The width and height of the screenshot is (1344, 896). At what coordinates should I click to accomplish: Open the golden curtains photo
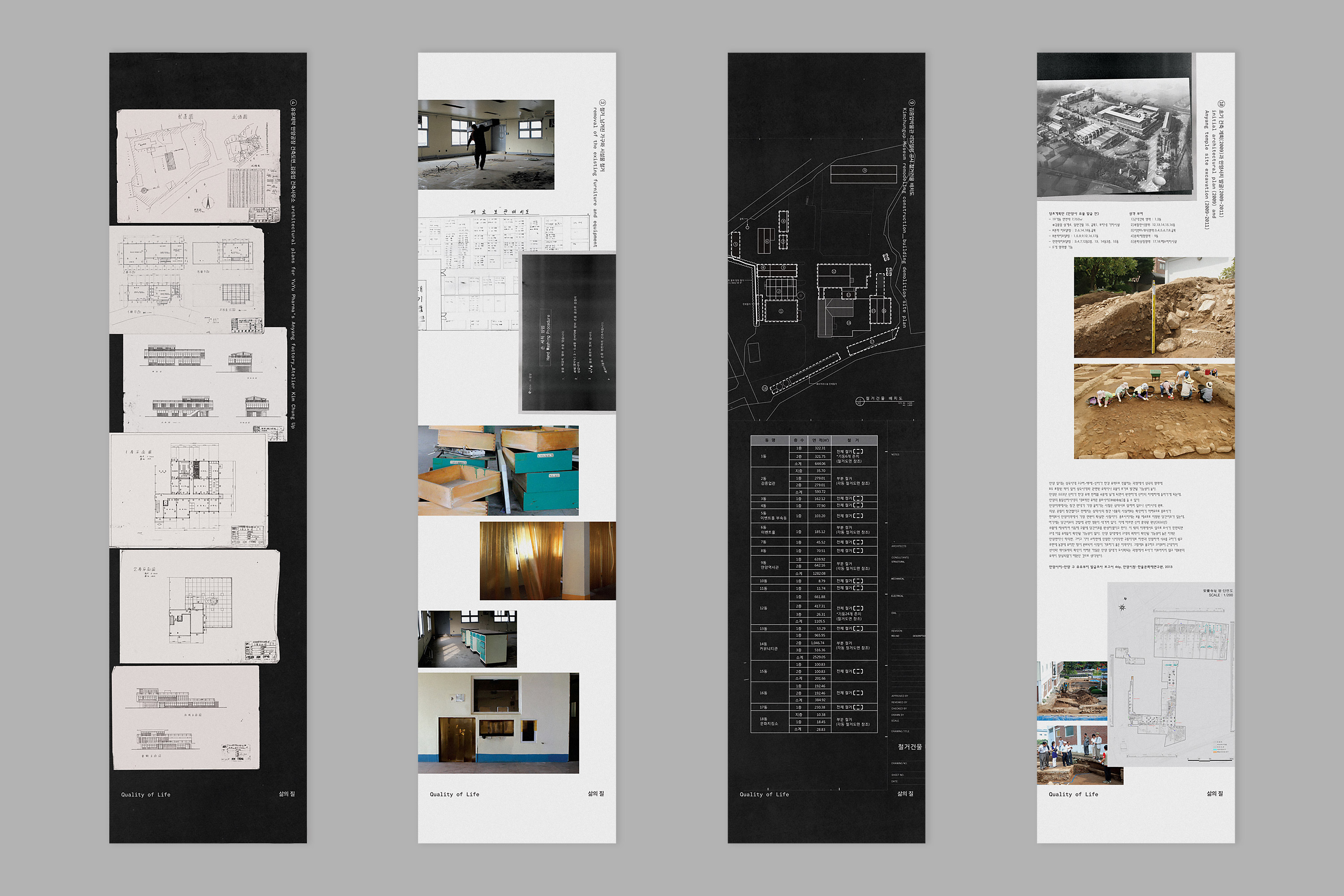click(x=547, y=560)
